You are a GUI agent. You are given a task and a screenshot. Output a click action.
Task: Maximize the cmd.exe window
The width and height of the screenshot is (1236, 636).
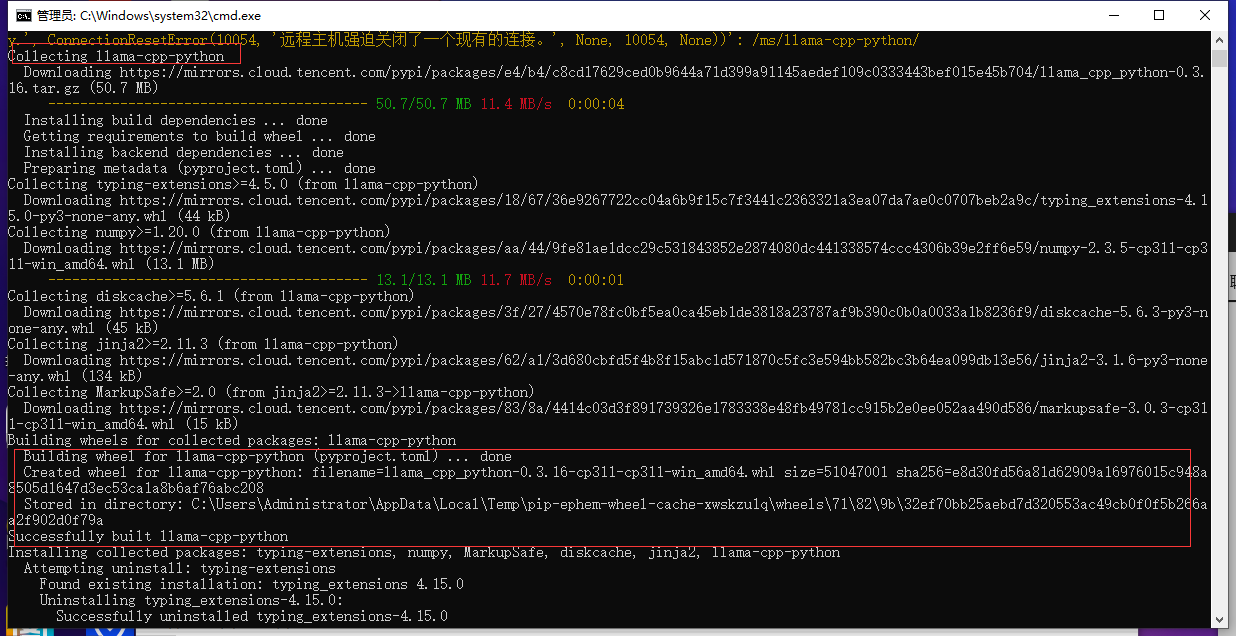1159,15
